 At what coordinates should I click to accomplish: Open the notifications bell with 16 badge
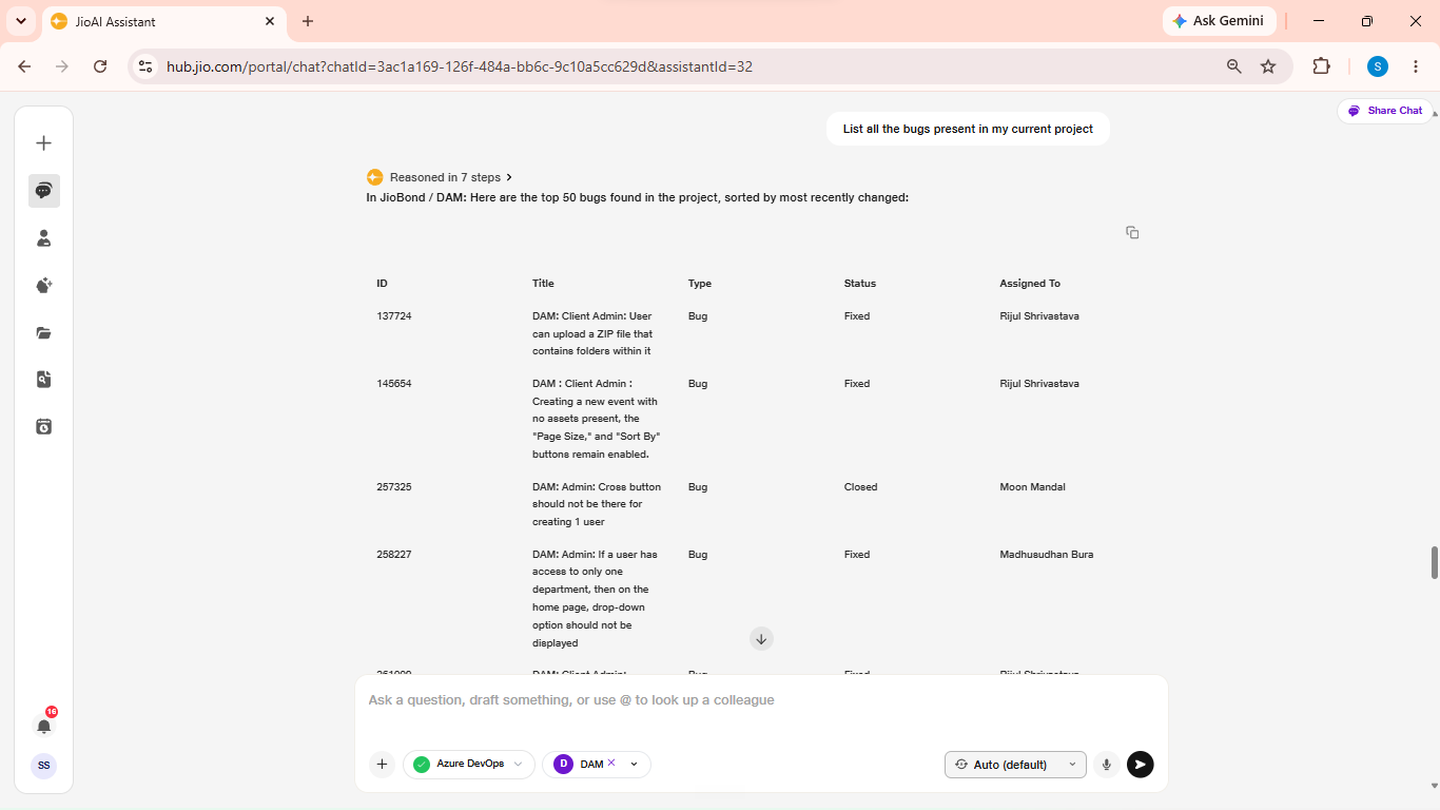point(44,724)
